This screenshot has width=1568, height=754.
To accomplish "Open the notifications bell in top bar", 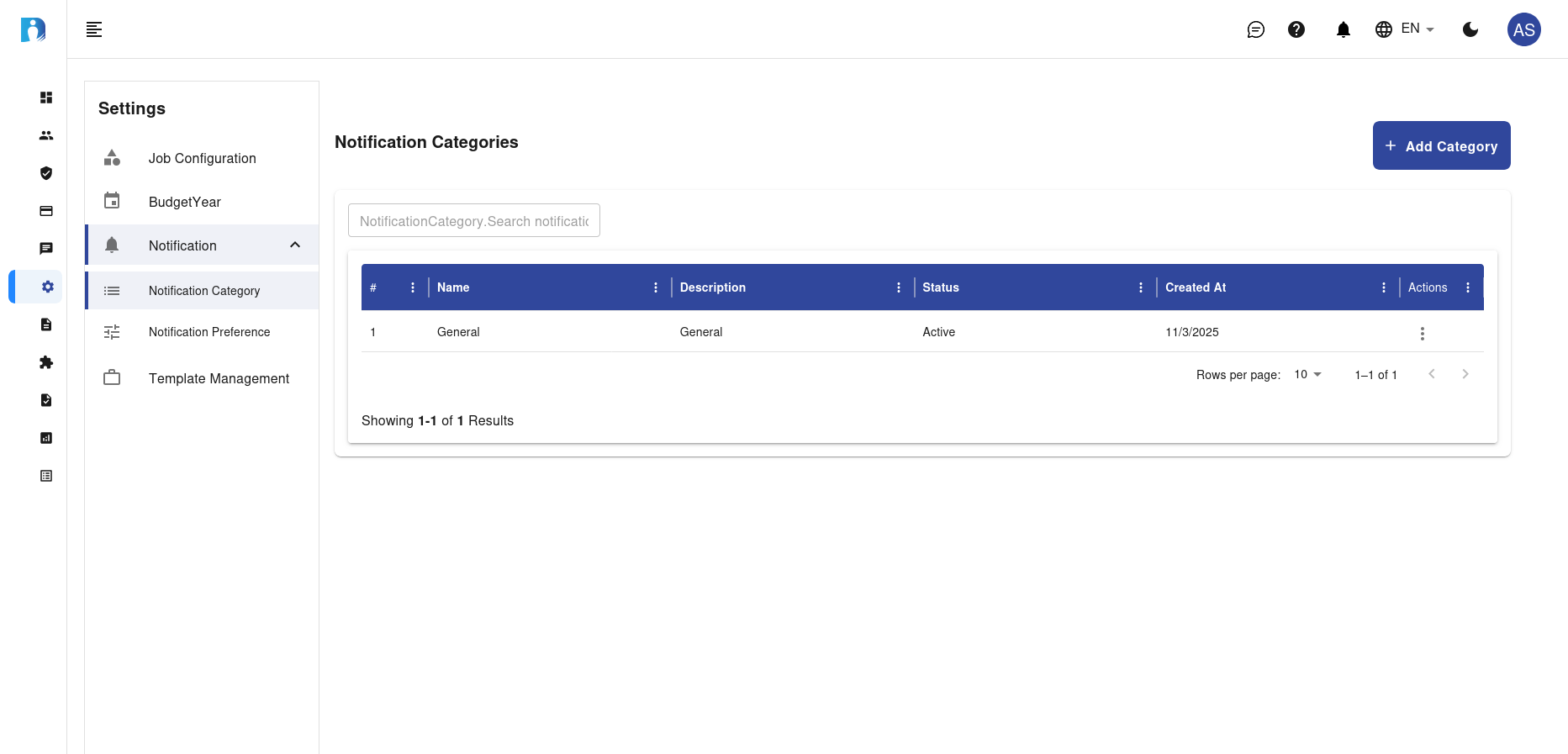I will (x=1343, y=30).
